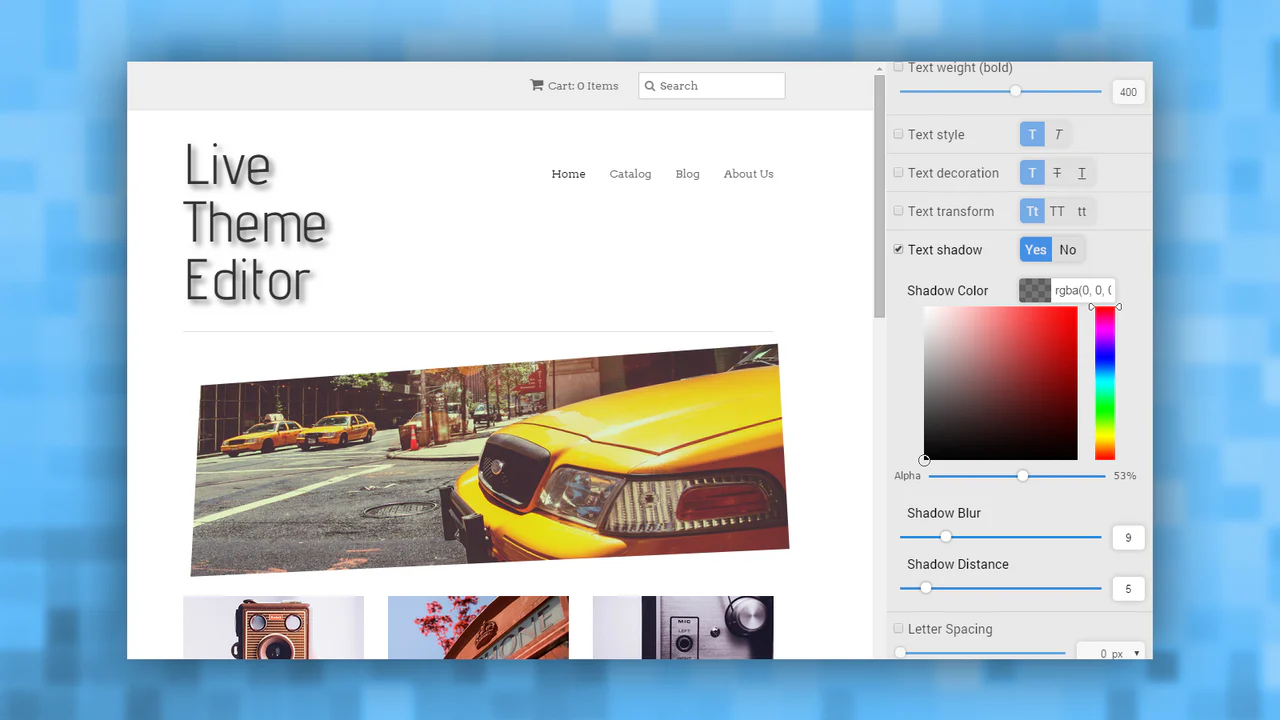Select the normal (non-italic) text style icon
Viewport: 1280px width, 720px height.
[x=1032, y=135]
